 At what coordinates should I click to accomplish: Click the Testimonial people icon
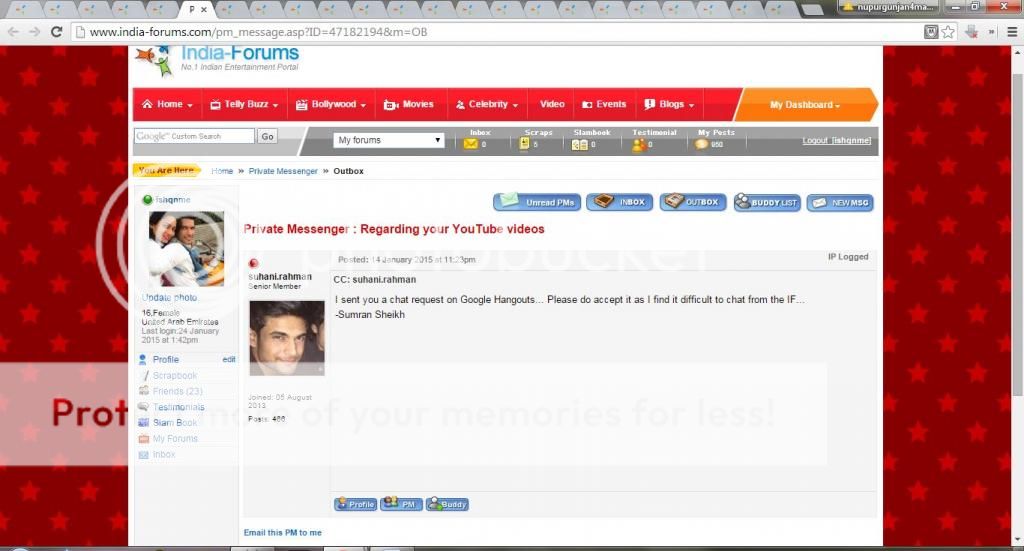coord(638,144)
